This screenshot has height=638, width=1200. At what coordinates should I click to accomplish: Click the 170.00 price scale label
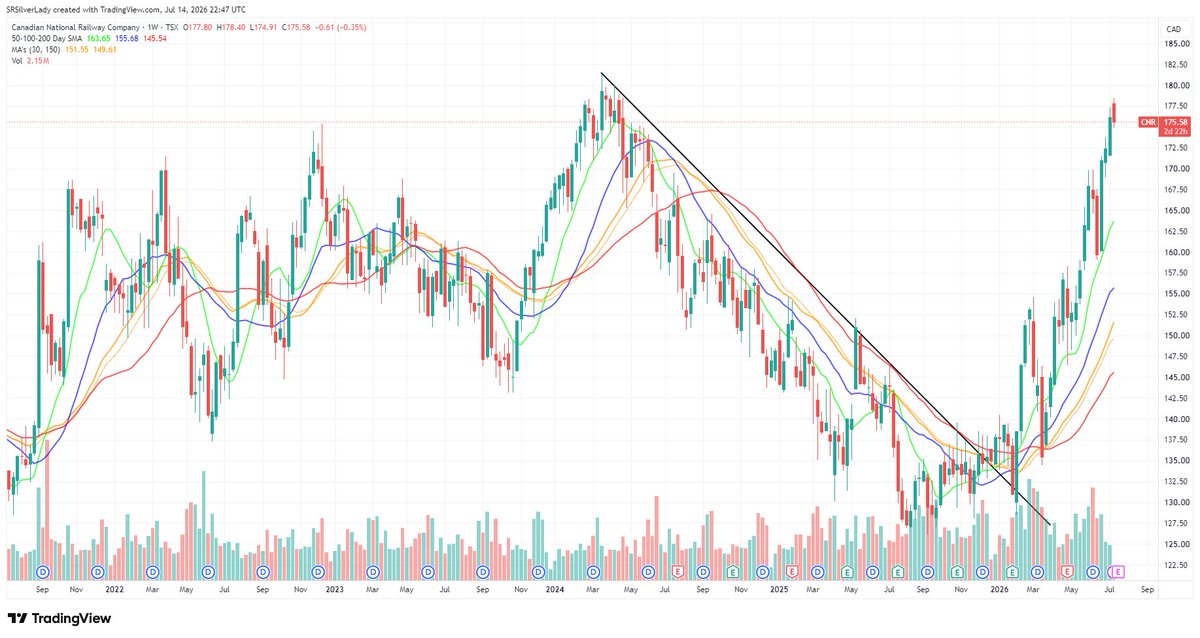pyautogui.click(x=1176, y=169)
